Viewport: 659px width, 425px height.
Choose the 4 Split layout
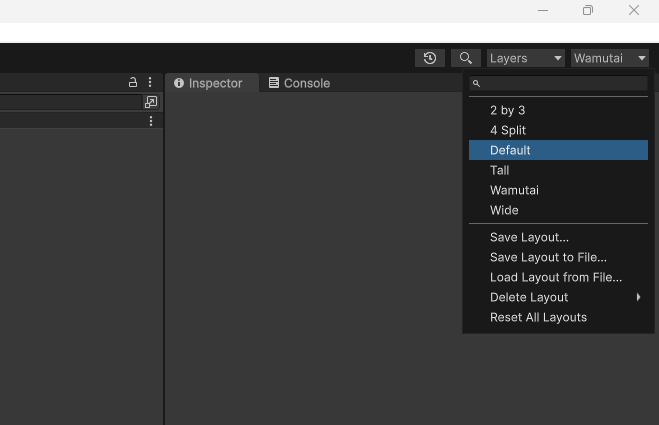point(507,130)
